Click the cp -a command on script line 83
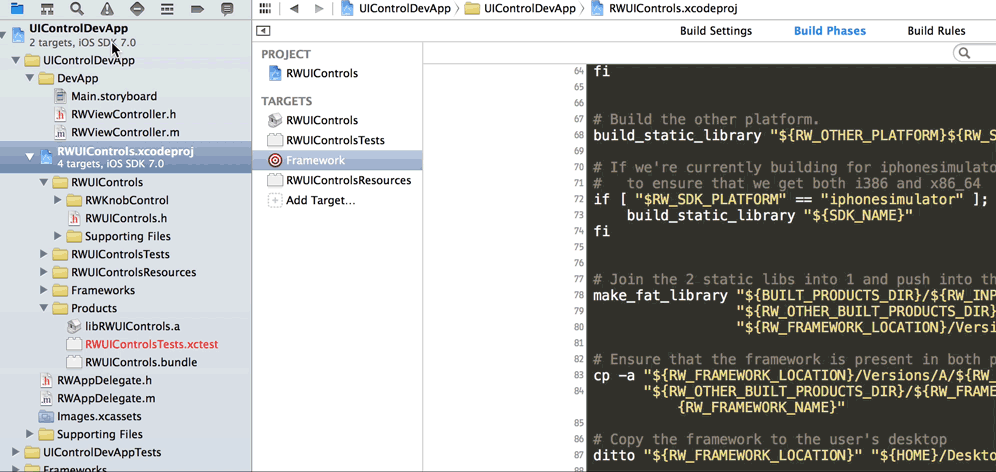Image resolution: width=996 pixels, height=472 pixels. (795, 375)
